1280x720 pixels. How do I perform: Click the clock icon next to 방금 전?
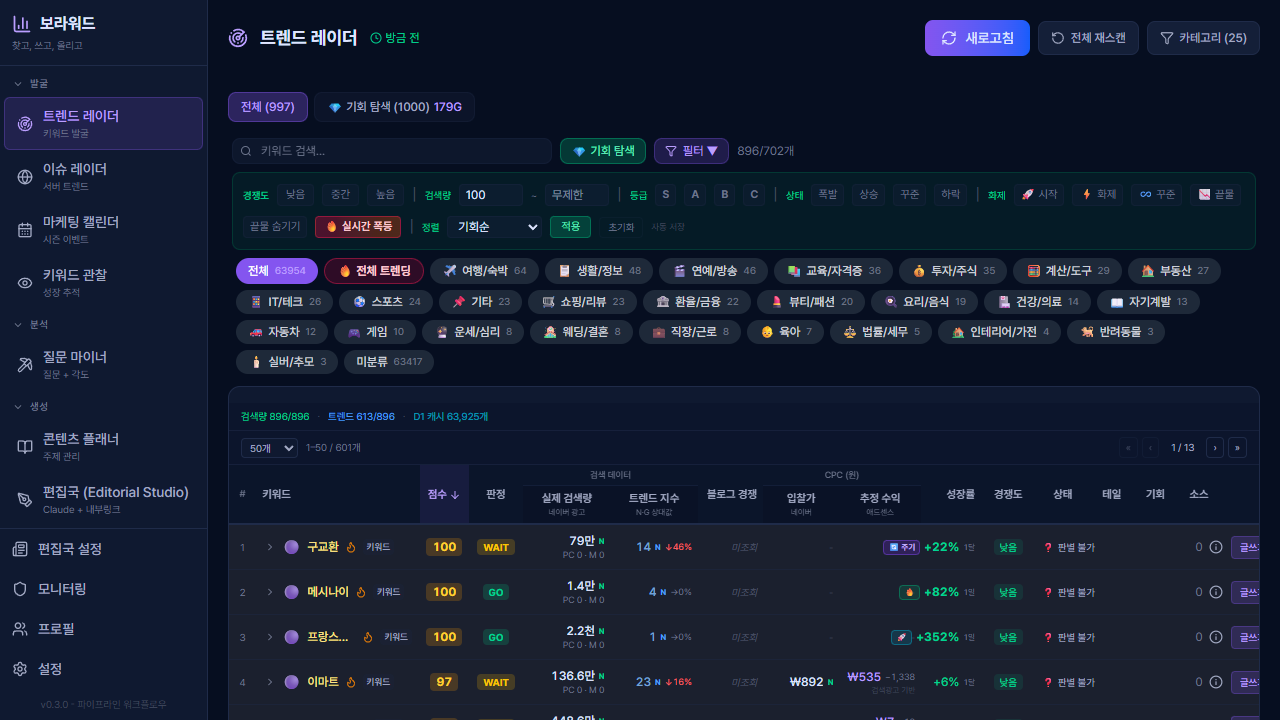tap(376, 38)
